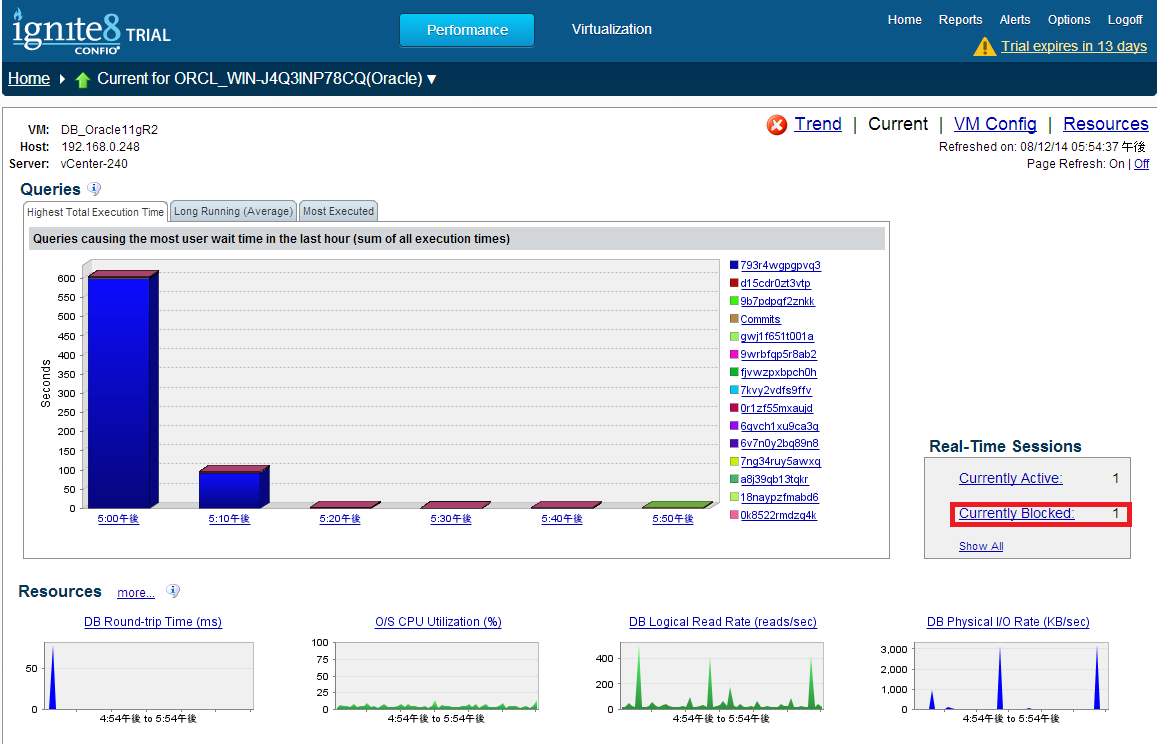Open query 793r4wgpgpvq3 legend link

[x=780, y=266]
